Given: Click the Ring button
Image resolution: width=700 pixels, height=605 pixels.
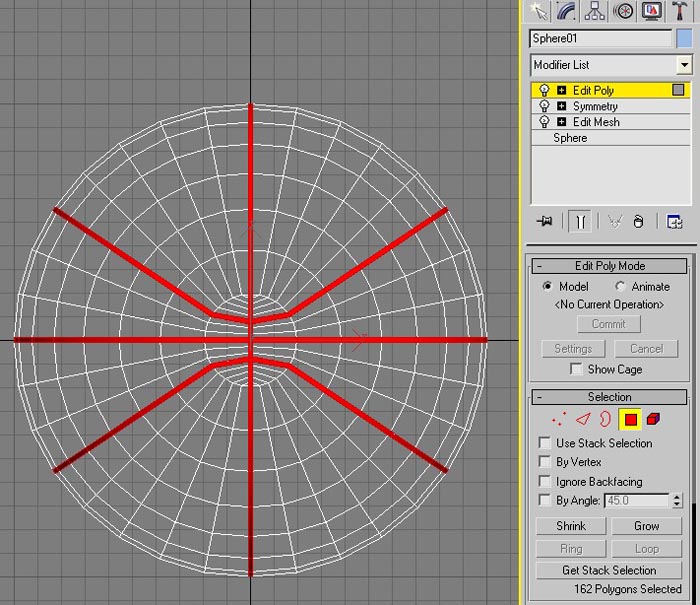Looking at the screenshot, I should [571, 549].
